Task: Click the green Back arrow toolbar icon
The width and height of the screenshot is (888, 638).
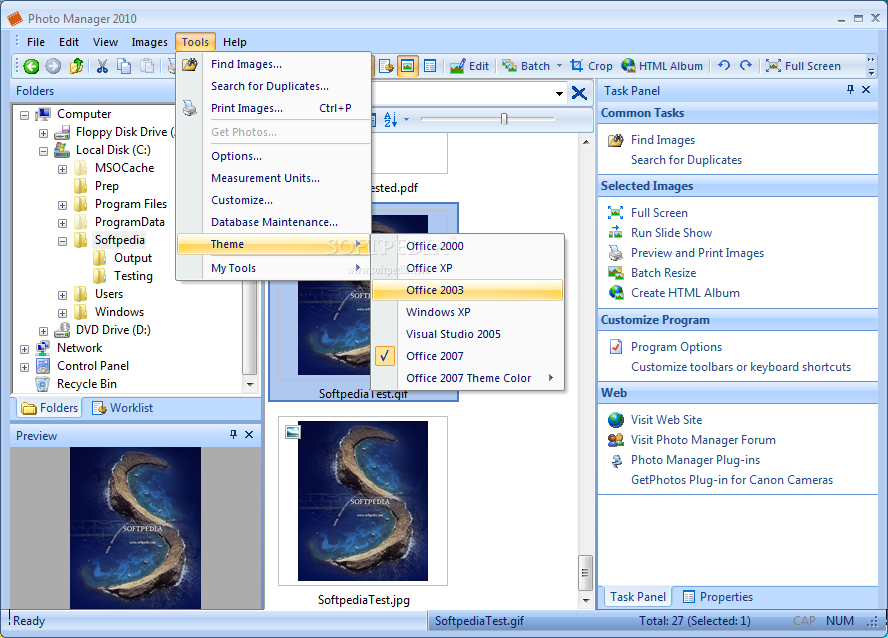Action: 31,66
